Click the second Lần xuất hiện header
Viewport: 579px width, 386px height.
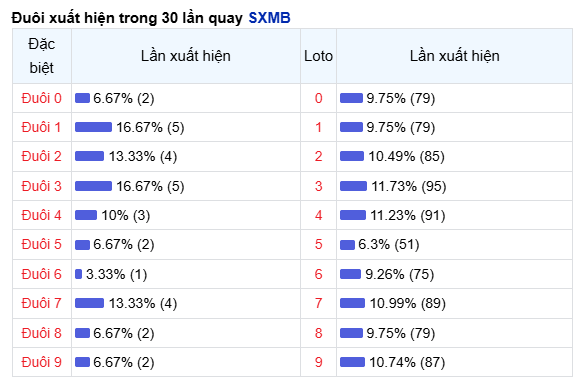(455, 56)
